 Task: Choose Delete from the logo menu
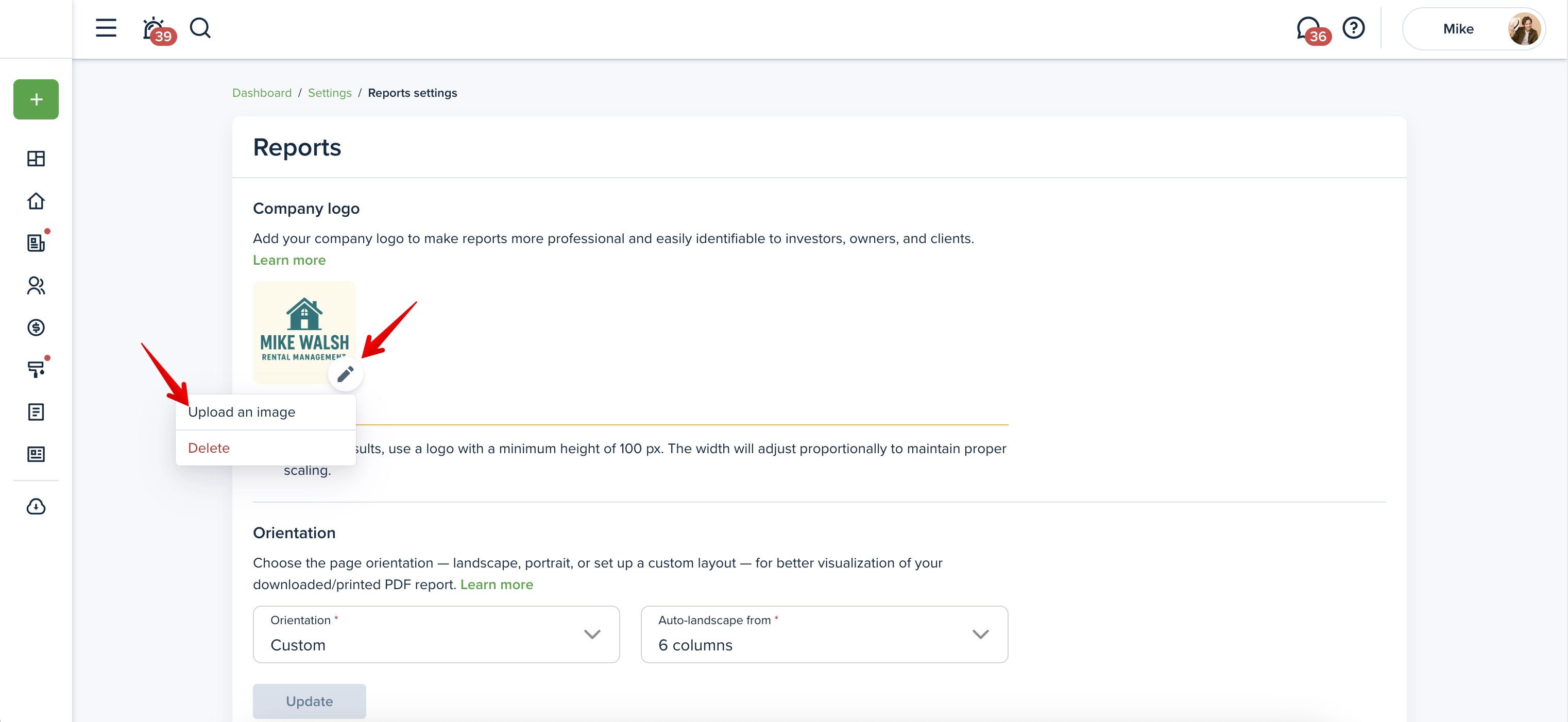pos(209,448)
